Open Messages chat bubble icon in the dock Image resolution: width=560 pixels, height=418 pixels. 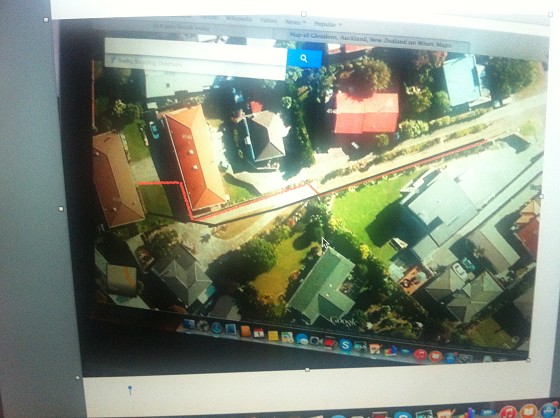[x=301, y=339]
